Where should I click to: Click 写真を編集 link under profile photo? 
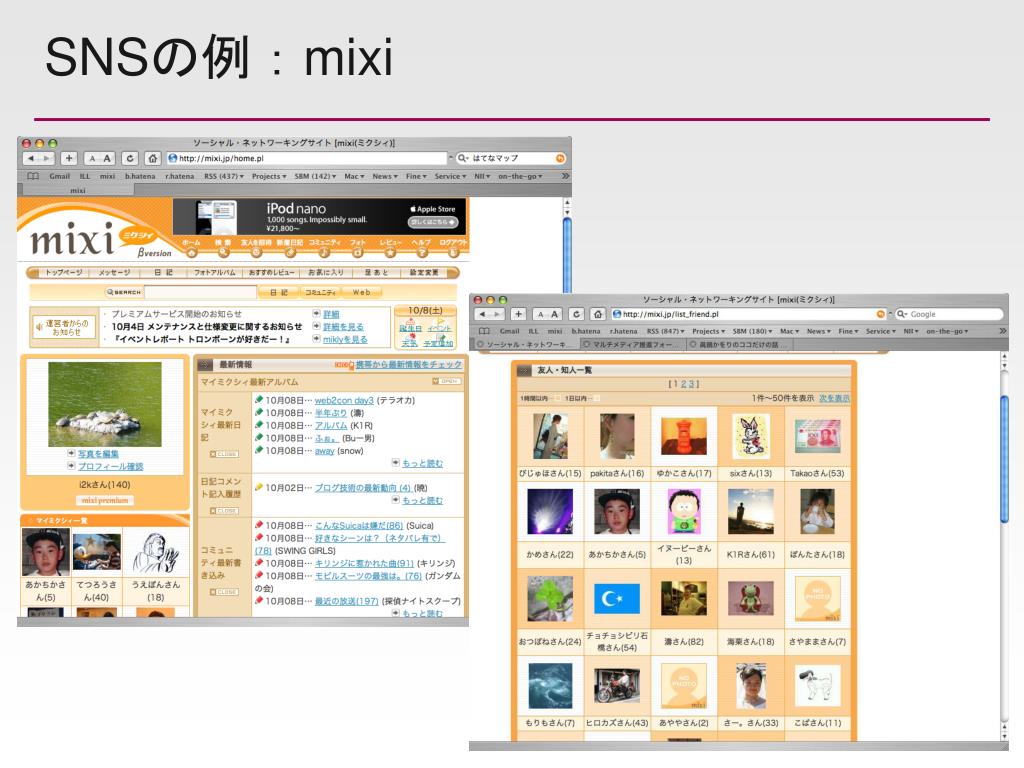(98, 454)
